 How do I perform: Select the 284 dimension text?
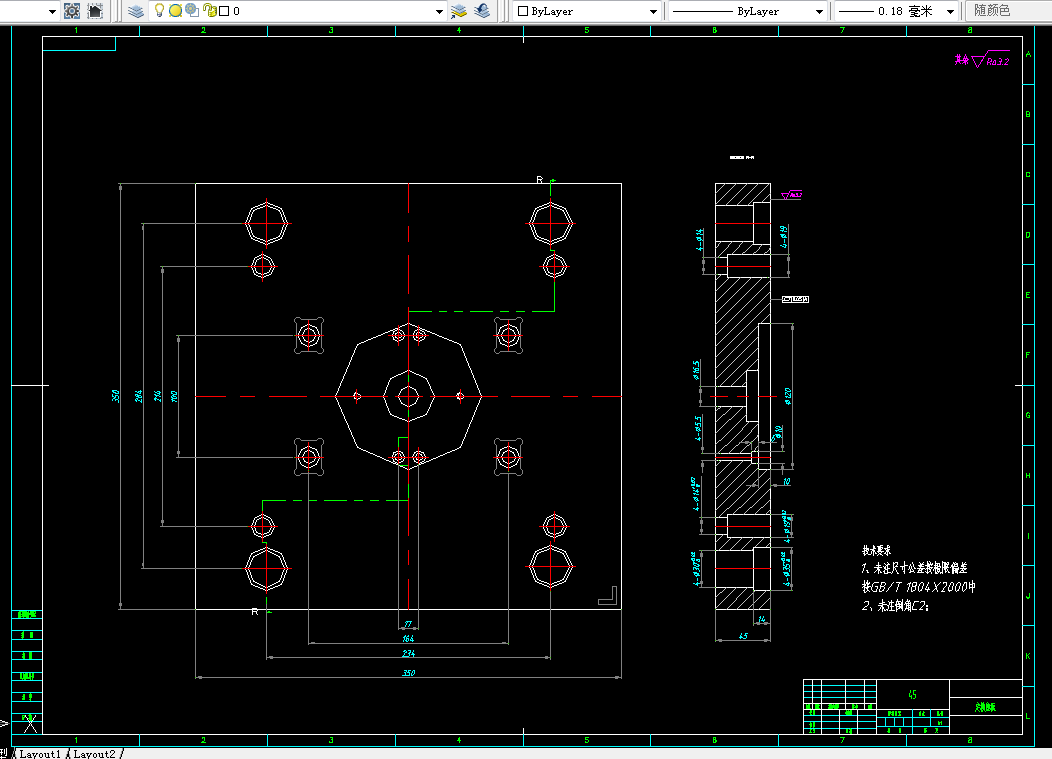138,396
